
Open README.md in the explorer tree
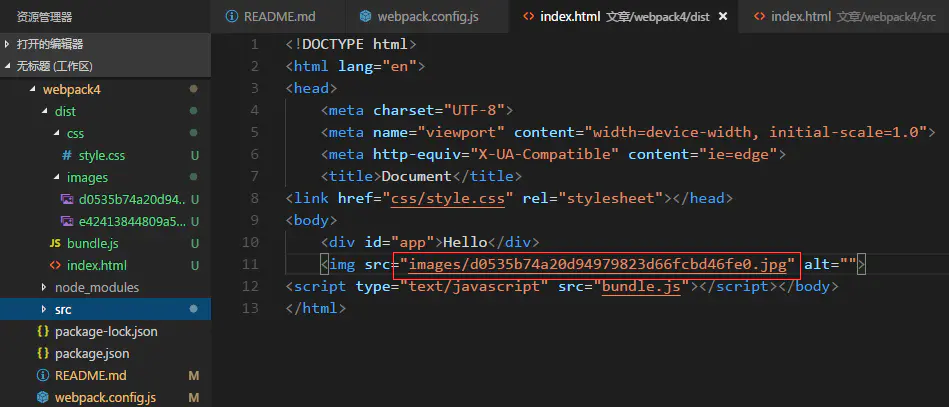(x=91, y=376)
